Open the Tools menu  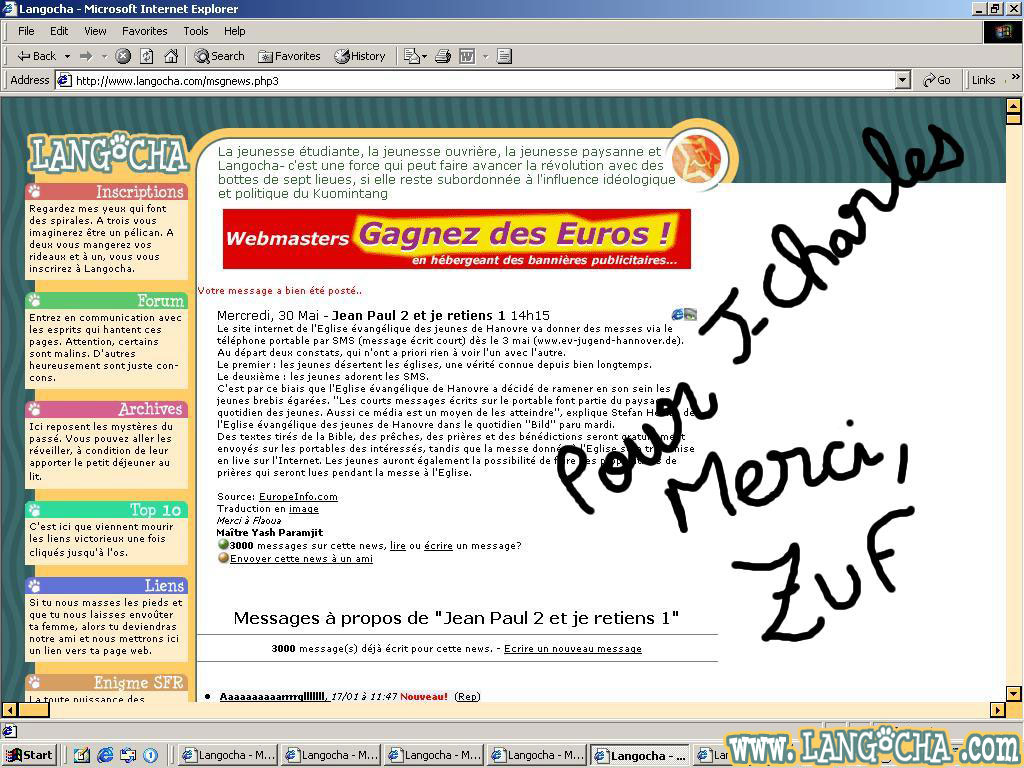(196, 31)
